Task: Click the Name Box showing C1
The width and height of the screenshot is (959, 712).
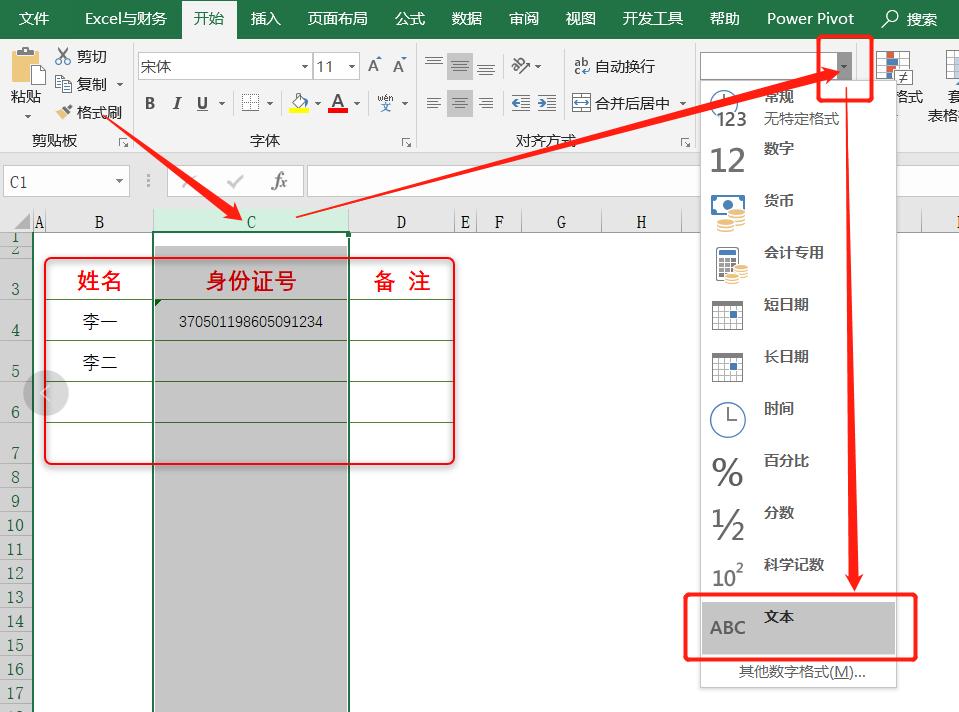Action: 55,180
